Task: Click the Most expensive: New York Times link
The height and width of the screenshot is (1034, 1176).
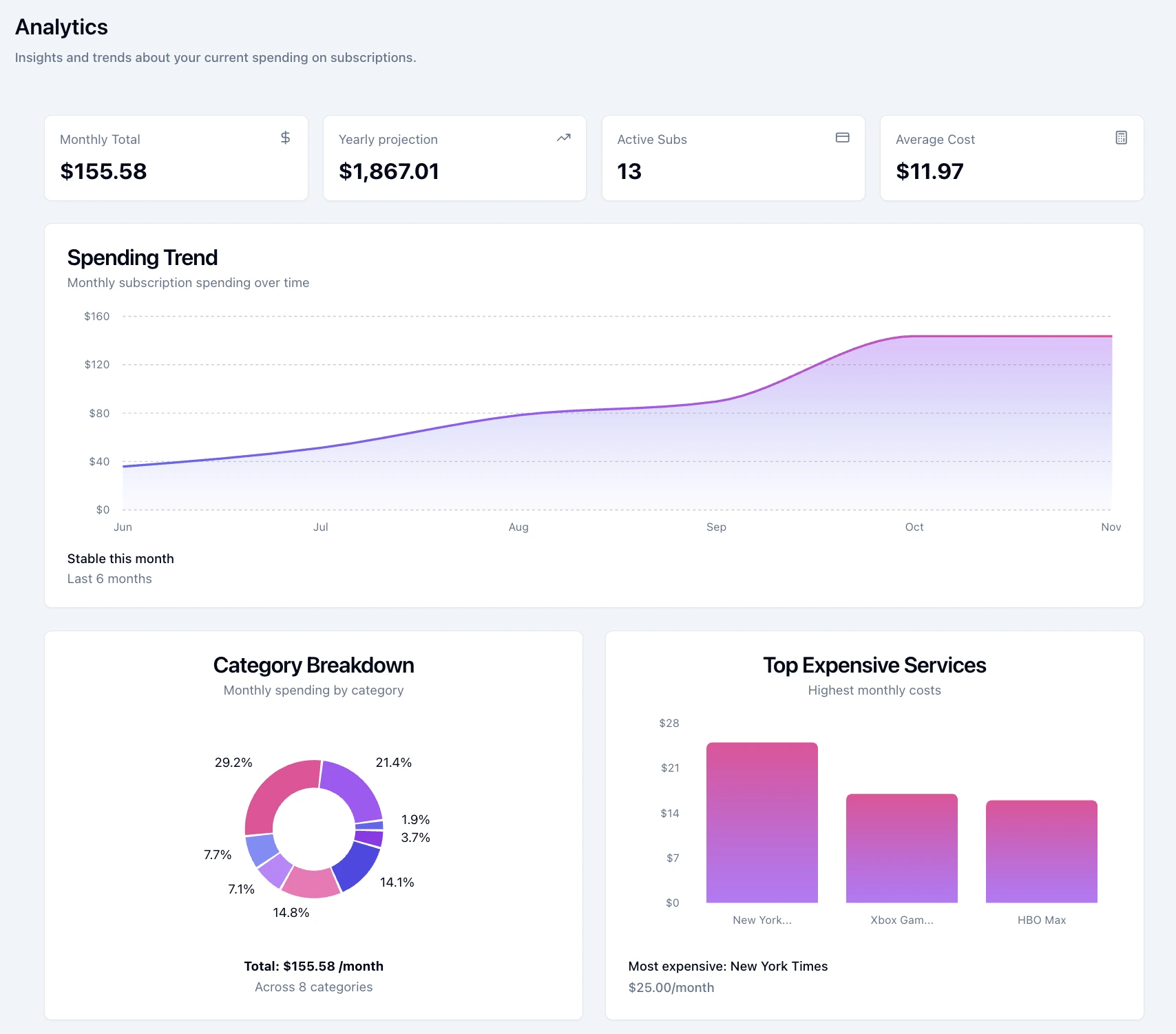Action: 728,966
